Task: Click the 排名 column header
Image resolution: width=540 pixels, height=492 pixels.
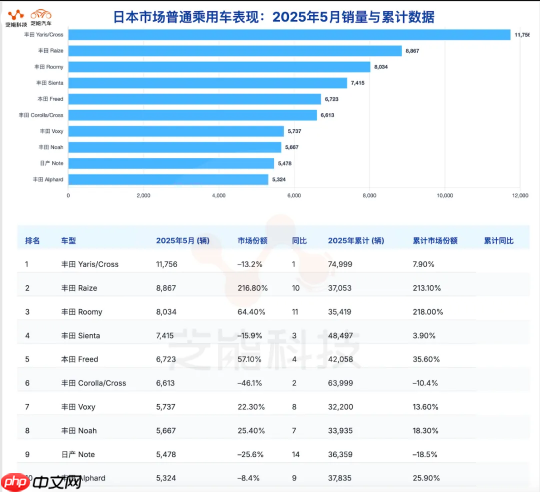Action: [32, 241]
